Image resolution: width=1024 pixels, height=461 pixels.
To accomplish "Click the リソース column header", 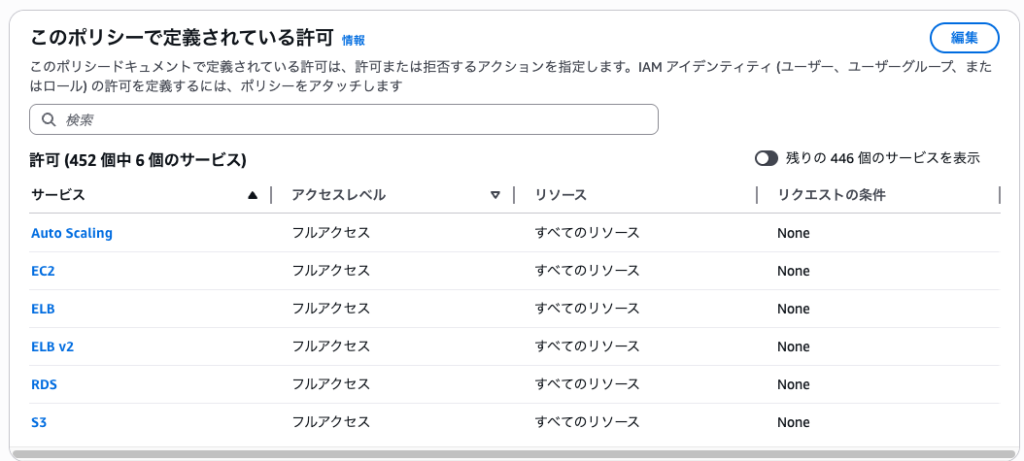I will tap(560, 195).
